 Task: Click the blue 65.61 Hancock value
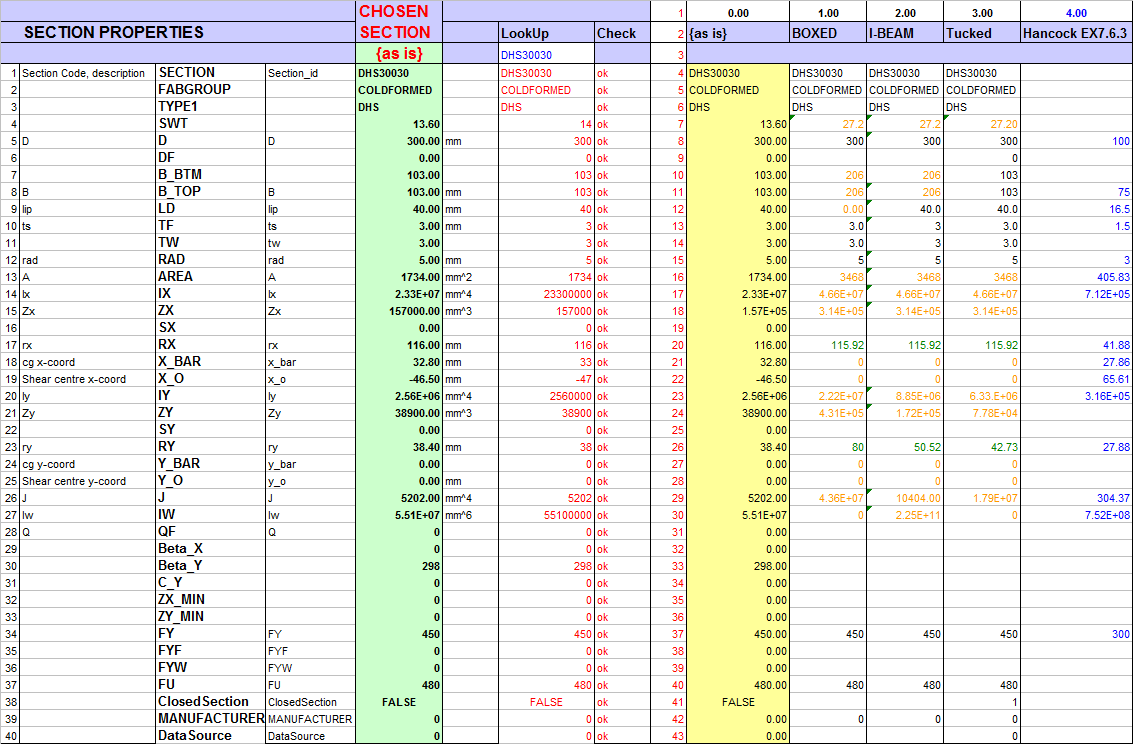(1076, 379)
